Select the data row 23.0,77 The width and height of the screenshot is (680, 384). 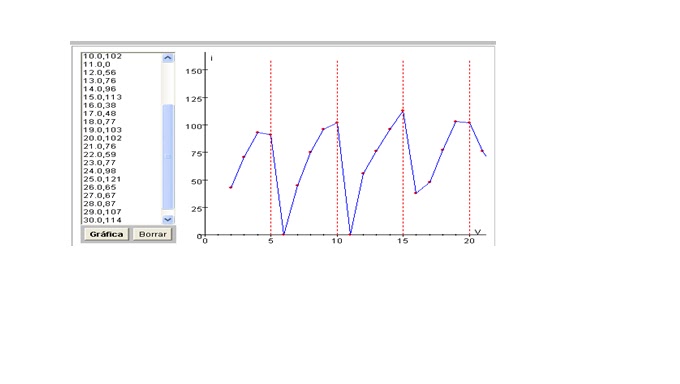(x=99, y=163)
